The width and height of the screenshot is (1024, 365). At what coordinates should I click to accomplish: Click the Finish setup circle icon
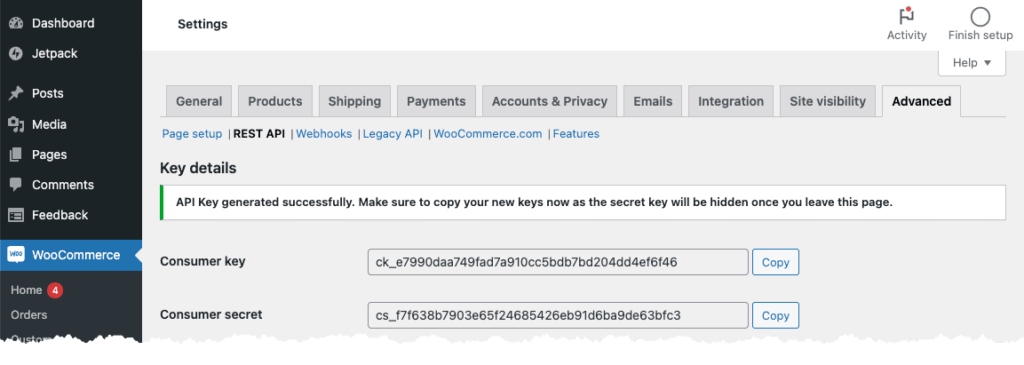(x=980, y=16)
